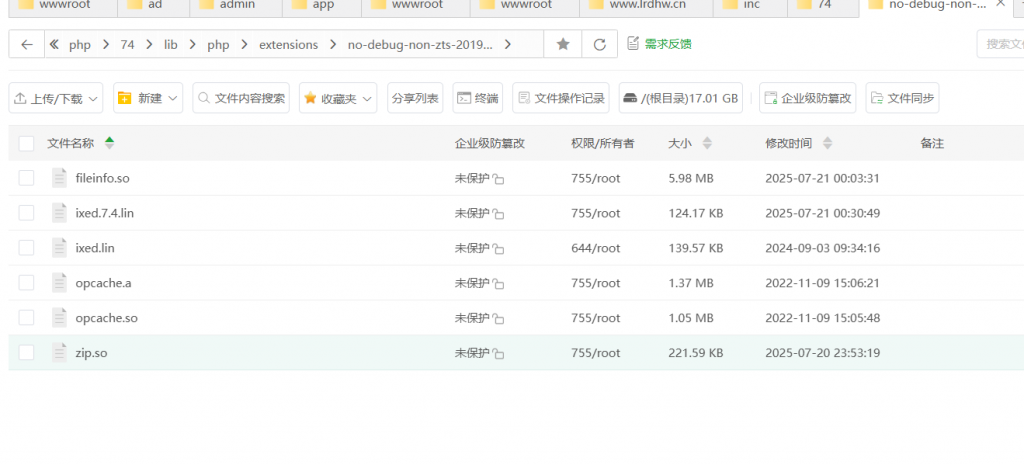Expand chevron after no-debug-non-zts breadcrumb
1024x465 pixels.
click(x=508, y=44)
